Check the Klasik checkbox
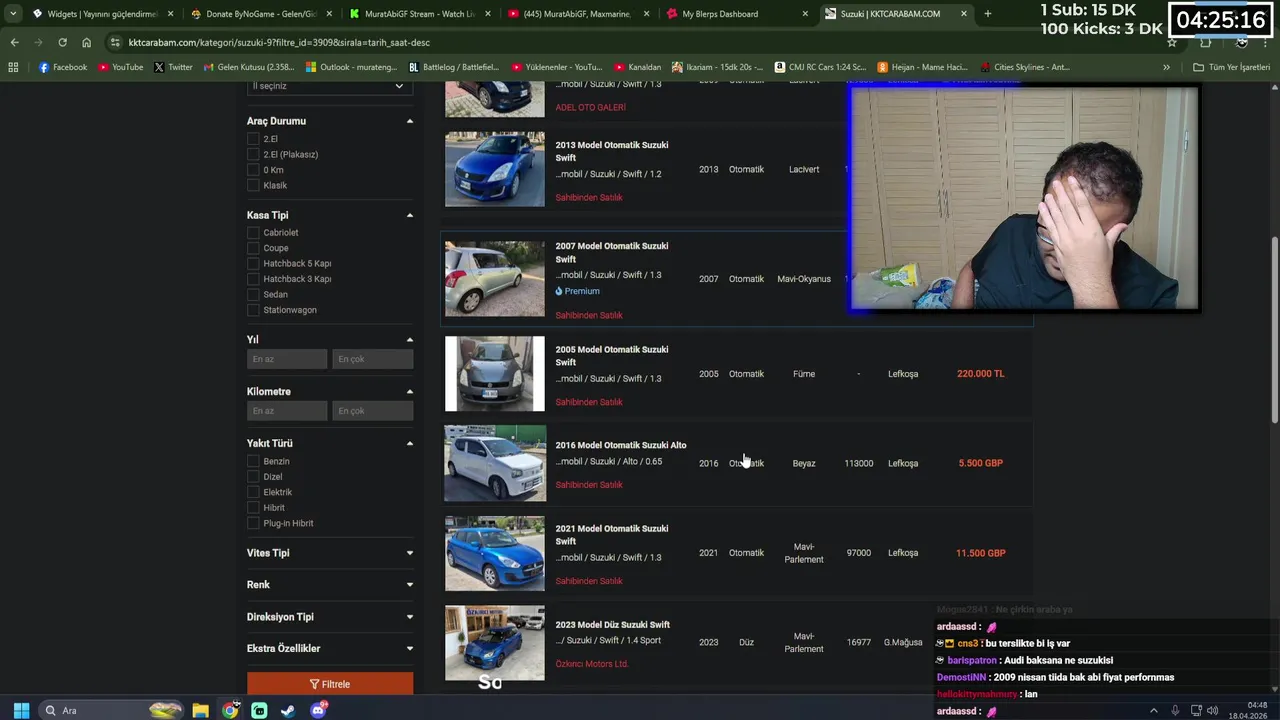1280x720 pixels. pyautogui.click(x=253, y=185)
